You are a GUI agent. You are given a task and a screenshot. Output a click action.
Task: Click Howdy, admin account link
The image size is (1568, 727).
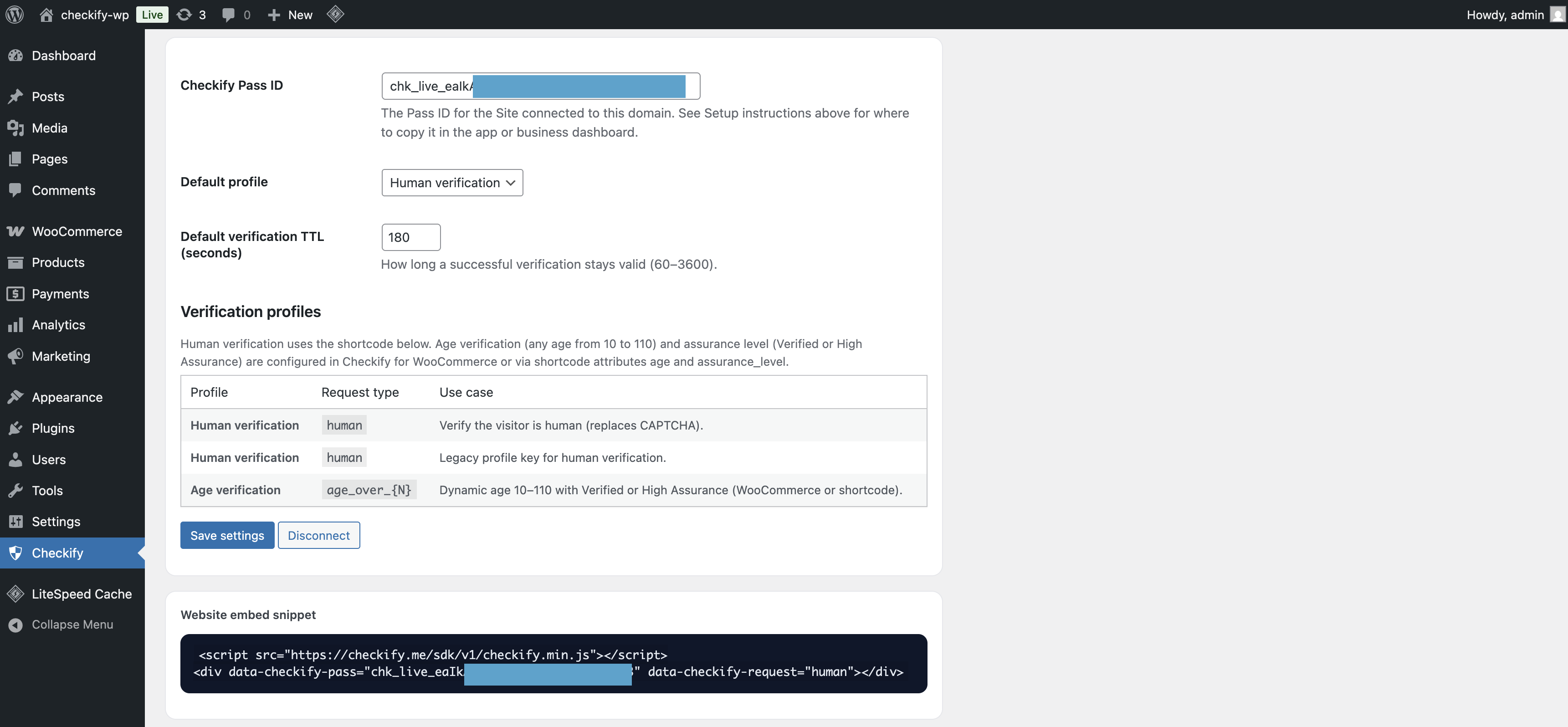[x=1505, y=15]
